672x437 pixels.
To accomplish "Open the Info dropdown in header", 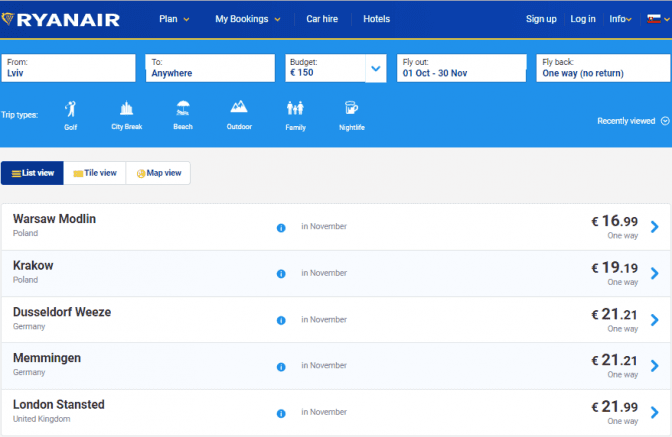I will 618,19.
